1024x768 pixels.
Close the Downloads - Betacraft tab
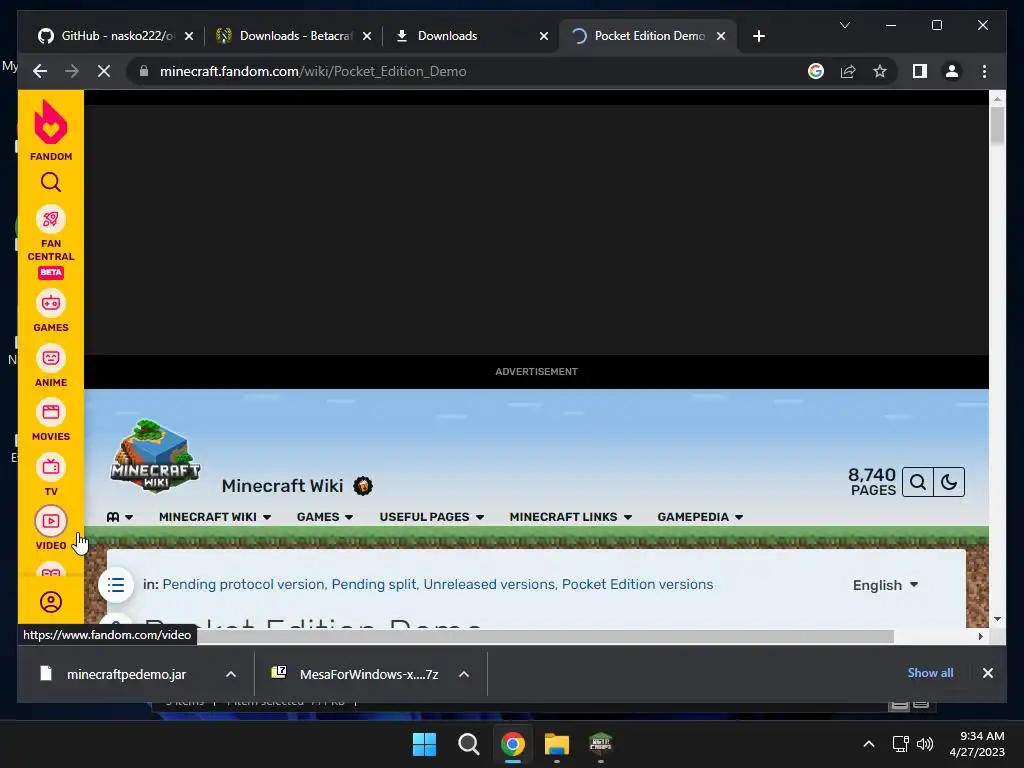[x=367, y=36]
